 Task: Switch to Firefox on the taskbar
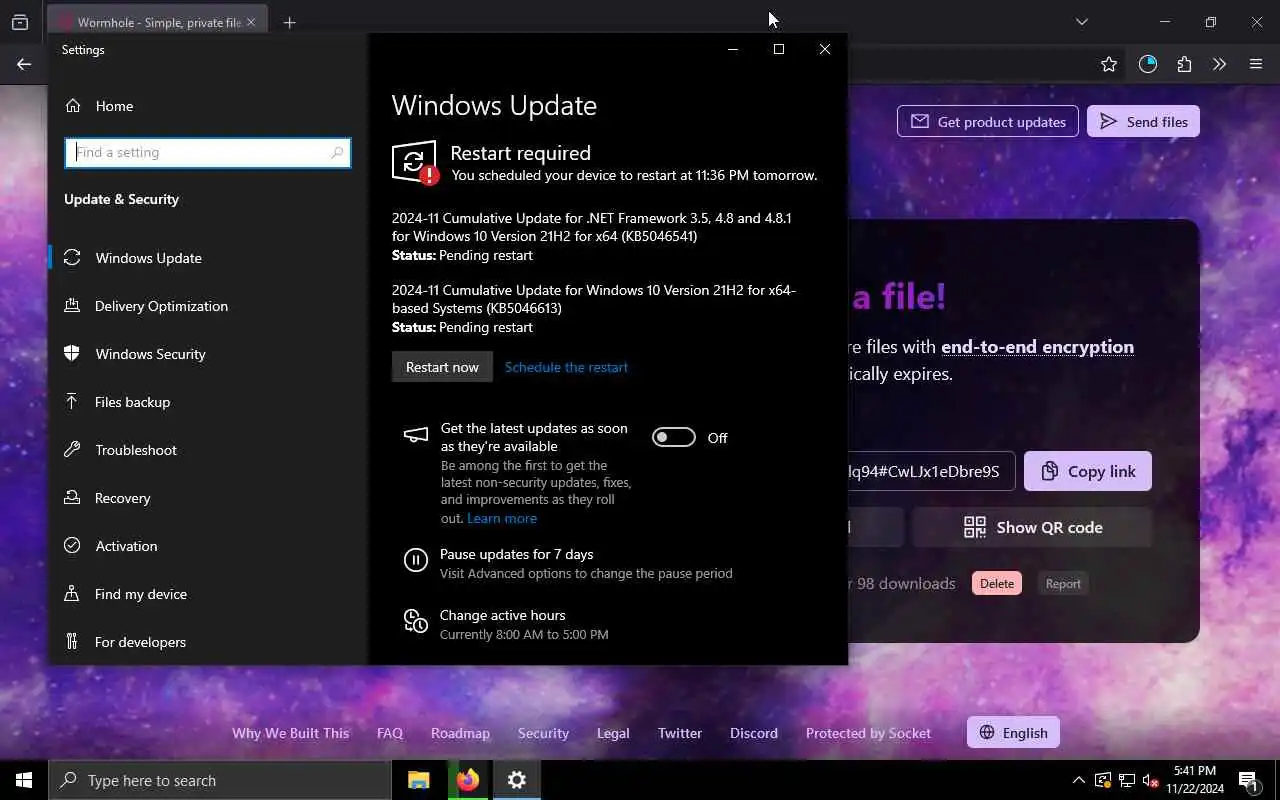coord(468,780)
